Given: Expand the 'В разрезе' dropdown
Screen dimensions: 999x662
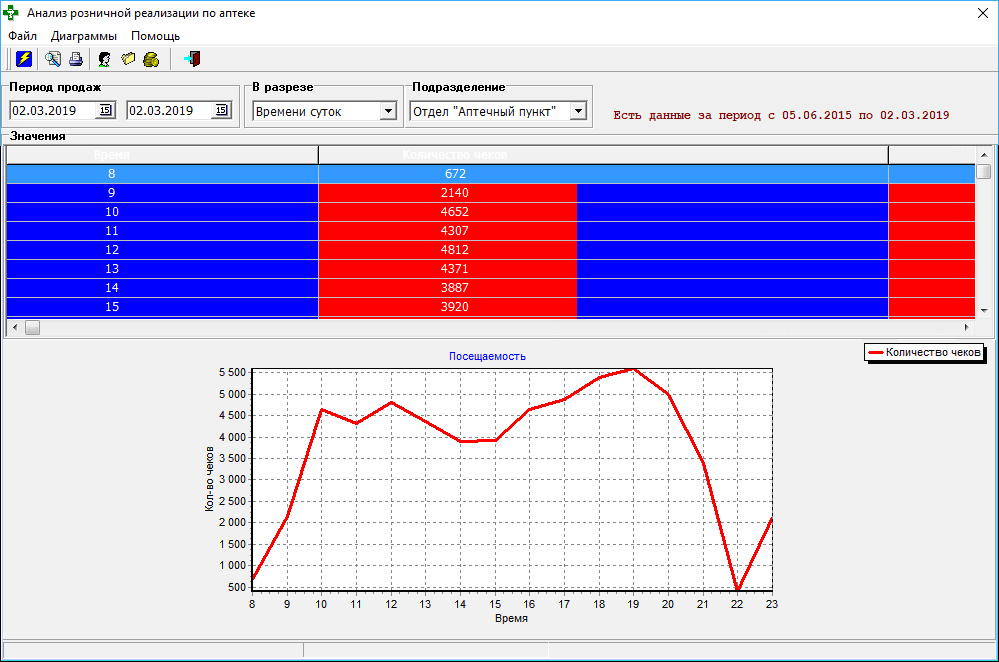Looking at the screenshot, I should point(388,112).
